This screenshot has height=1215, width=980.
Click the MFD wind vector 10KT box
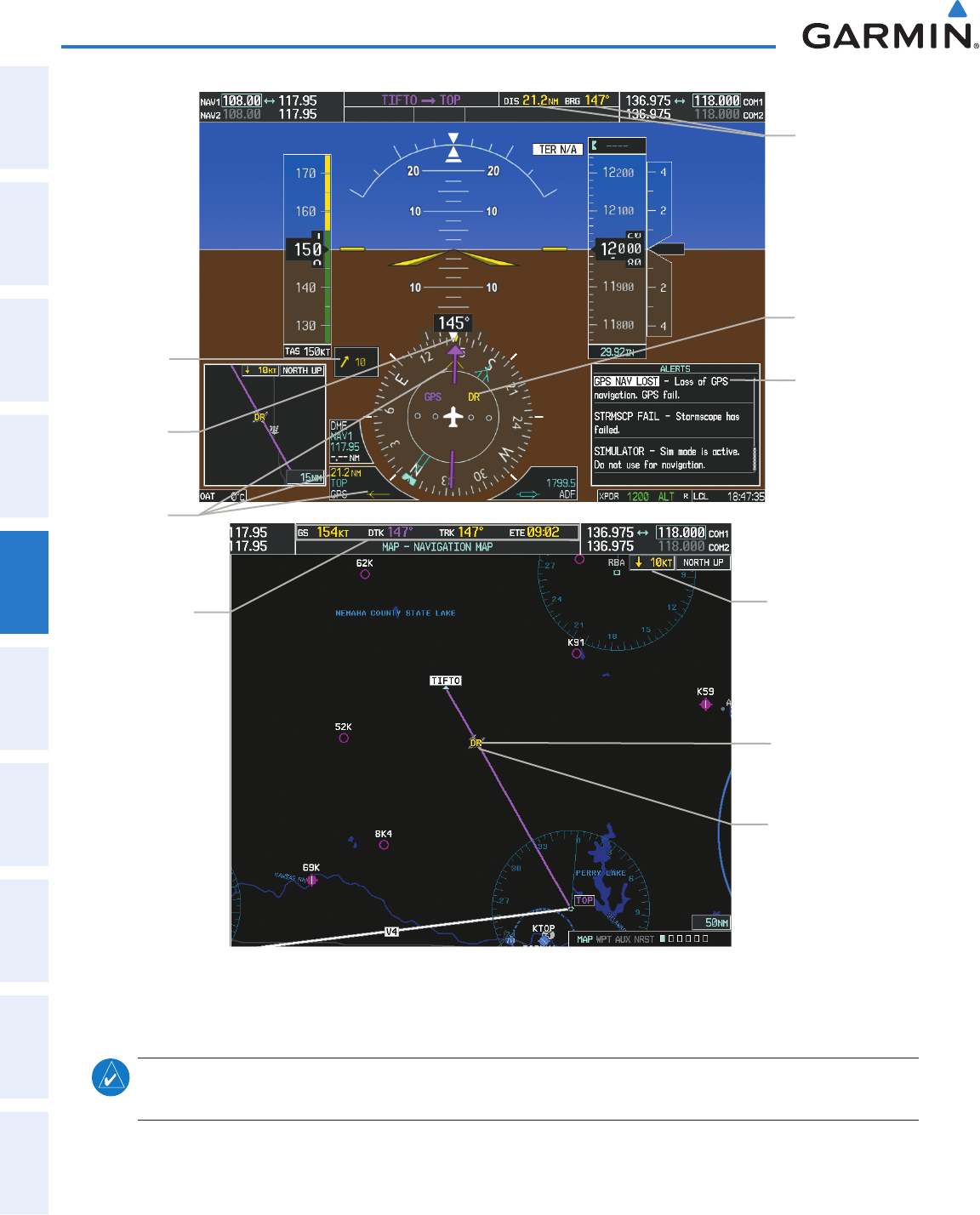click(652, 562)
